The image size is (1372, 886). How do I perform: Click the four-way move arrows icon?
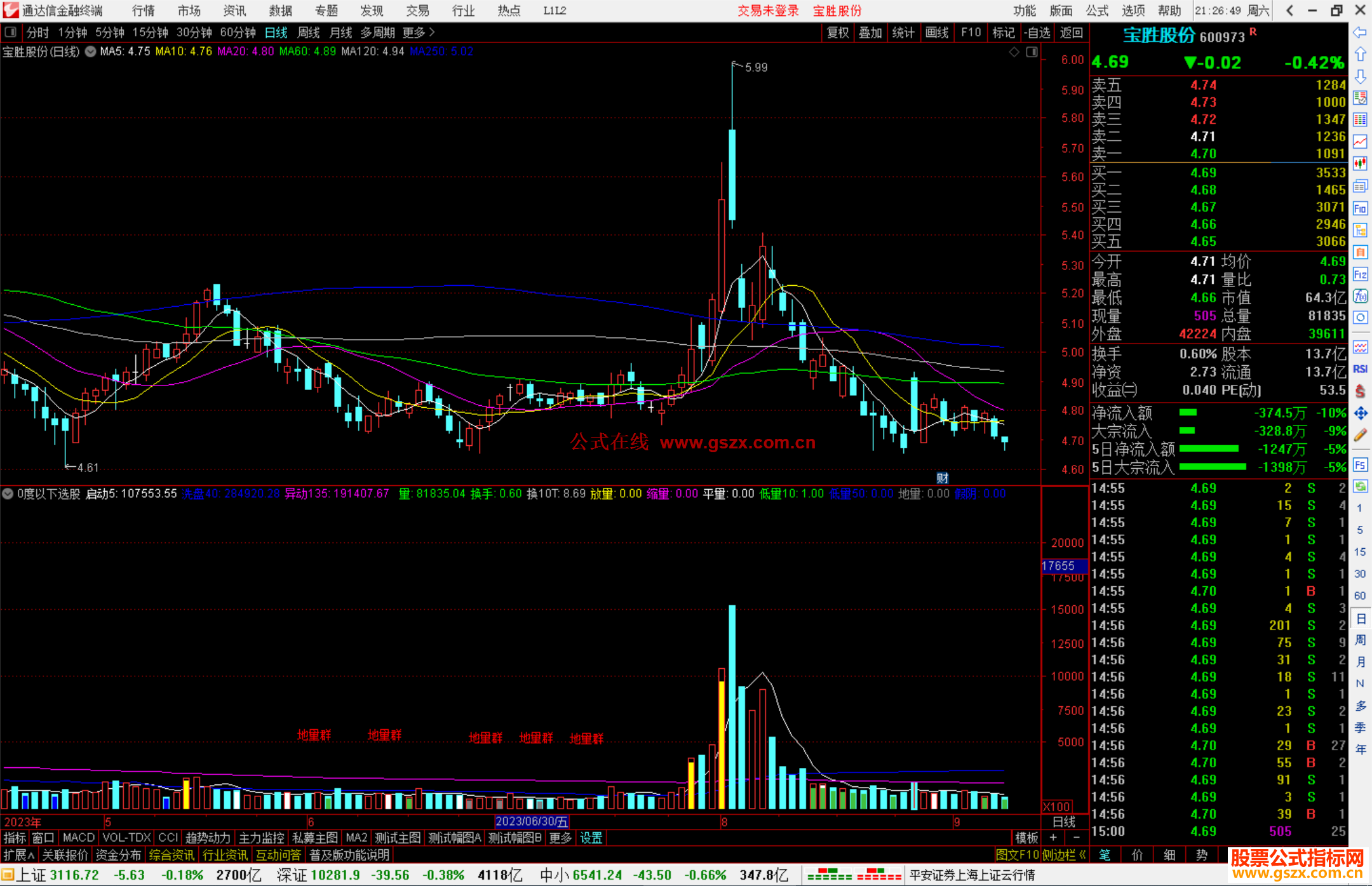point(1360,413)
